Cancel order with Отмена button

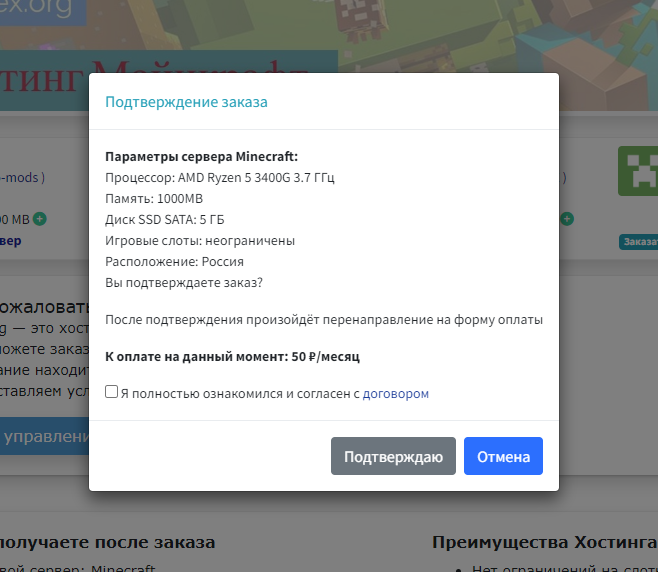pos(503,456)
